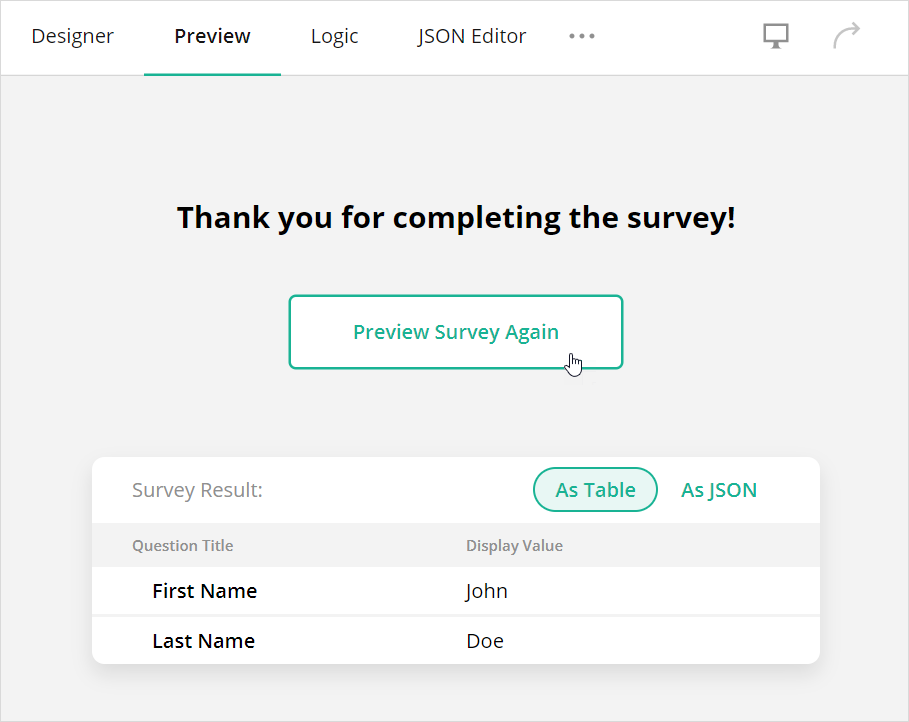The width and height of the screenshot is (909, 722).
Task: Open the Logic tab
Action: 334,36
